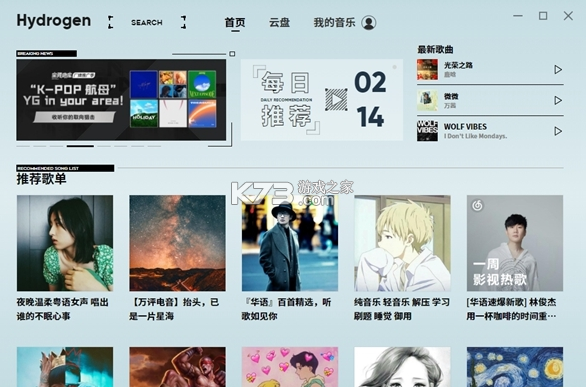
Task: Minimize the Hydrogen window
Action: [518, 16]
